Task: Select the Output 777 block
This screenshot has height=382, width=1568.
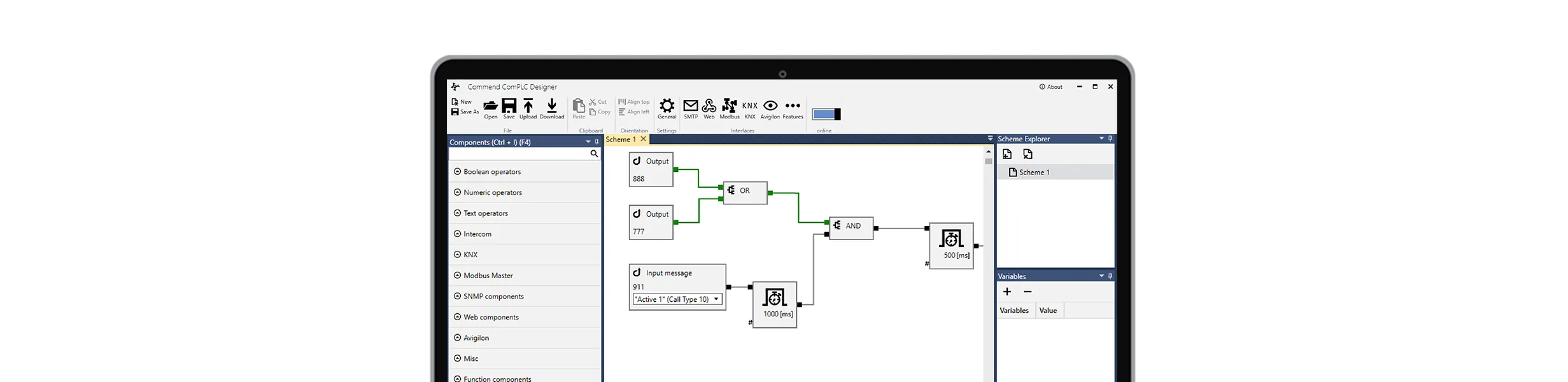Action: click(651, 222)
